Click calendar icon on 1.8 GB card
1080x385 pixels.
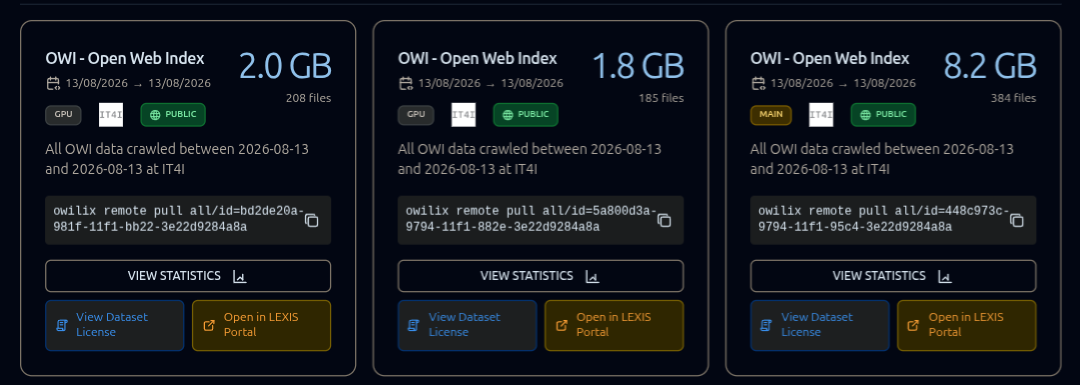tap(406, 84)
